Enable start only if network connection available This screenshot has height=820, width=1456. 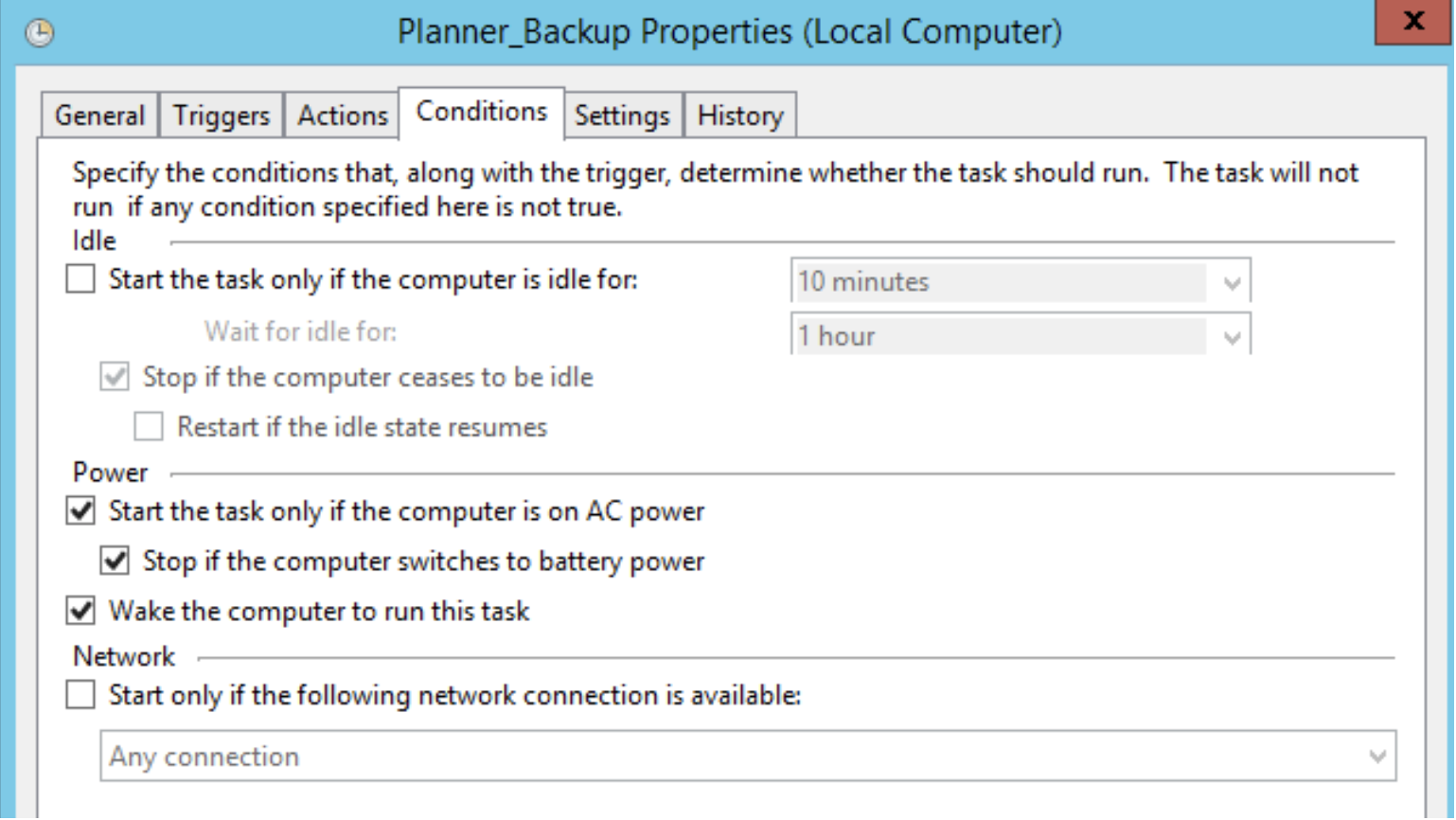(x=80, y=695)
